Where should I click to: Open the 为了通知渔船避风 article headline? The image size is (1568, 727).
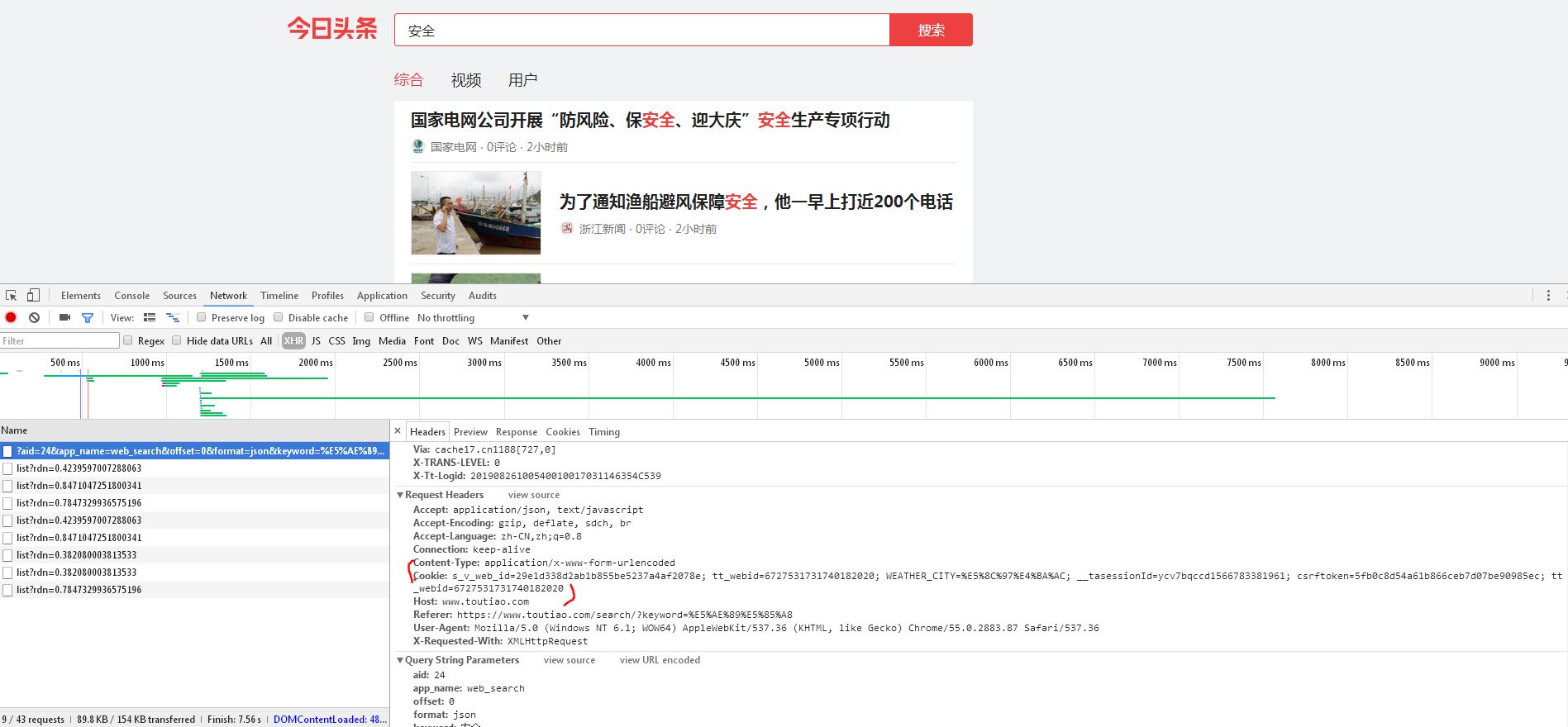[756, 202]
